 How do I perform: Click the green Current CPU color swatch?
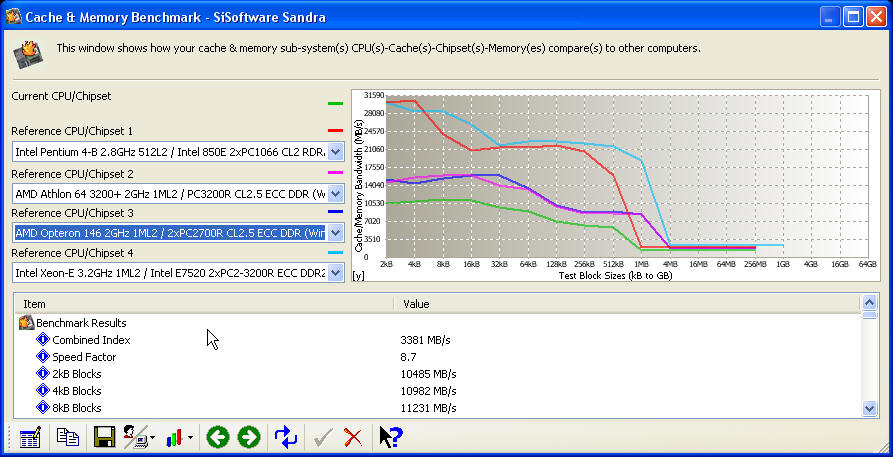pyautogui.click(x=335, y=104)
